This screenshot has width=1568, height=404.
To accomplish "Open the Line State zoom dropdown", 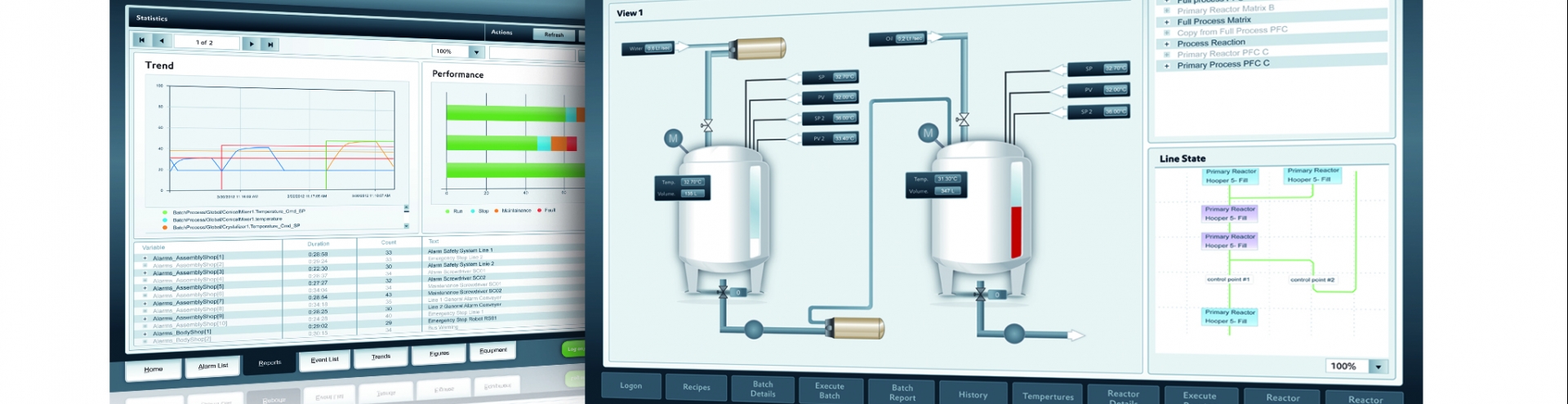I will pyautogui.click(x=1379, y=367).
